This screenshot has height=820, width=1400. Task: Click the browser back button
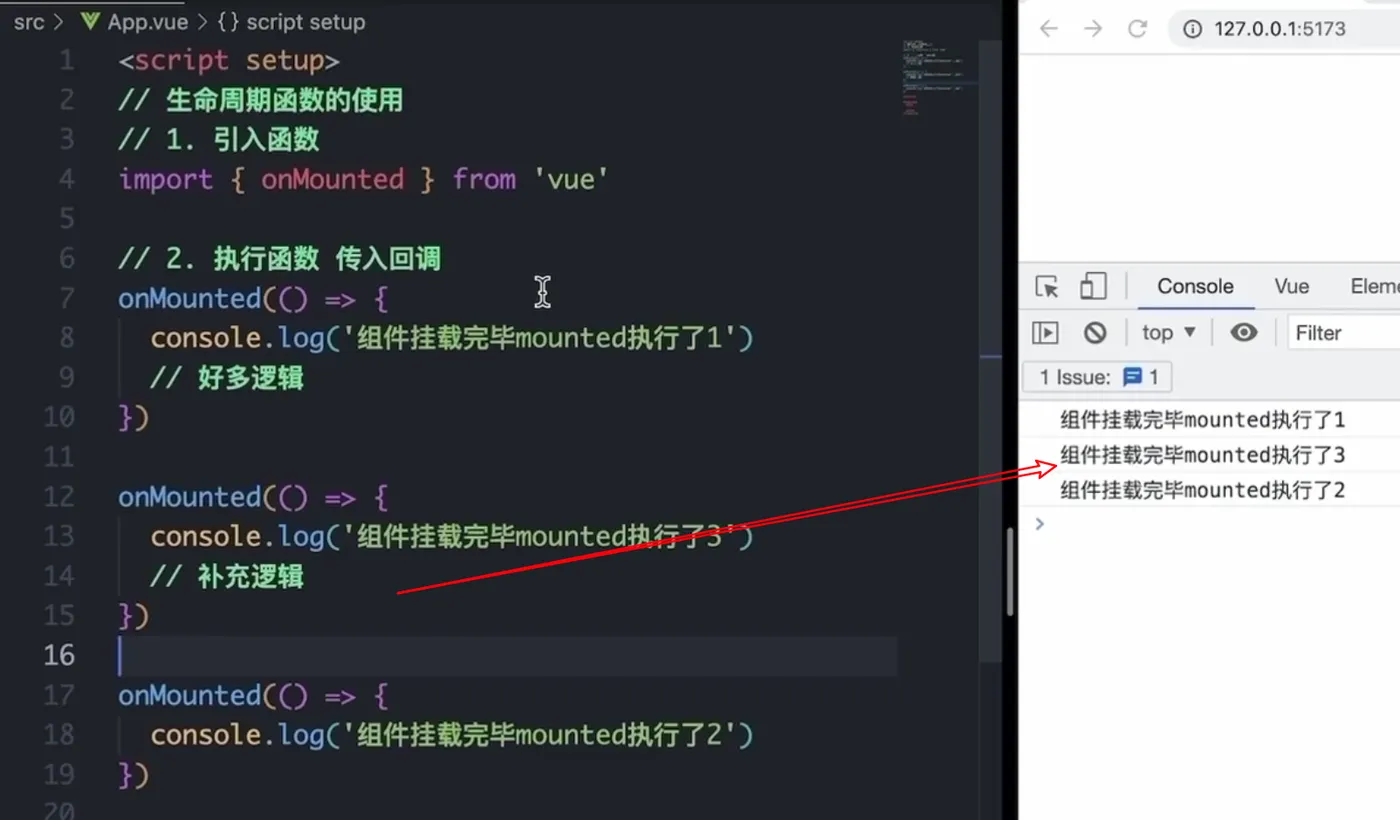(1048, 29)
